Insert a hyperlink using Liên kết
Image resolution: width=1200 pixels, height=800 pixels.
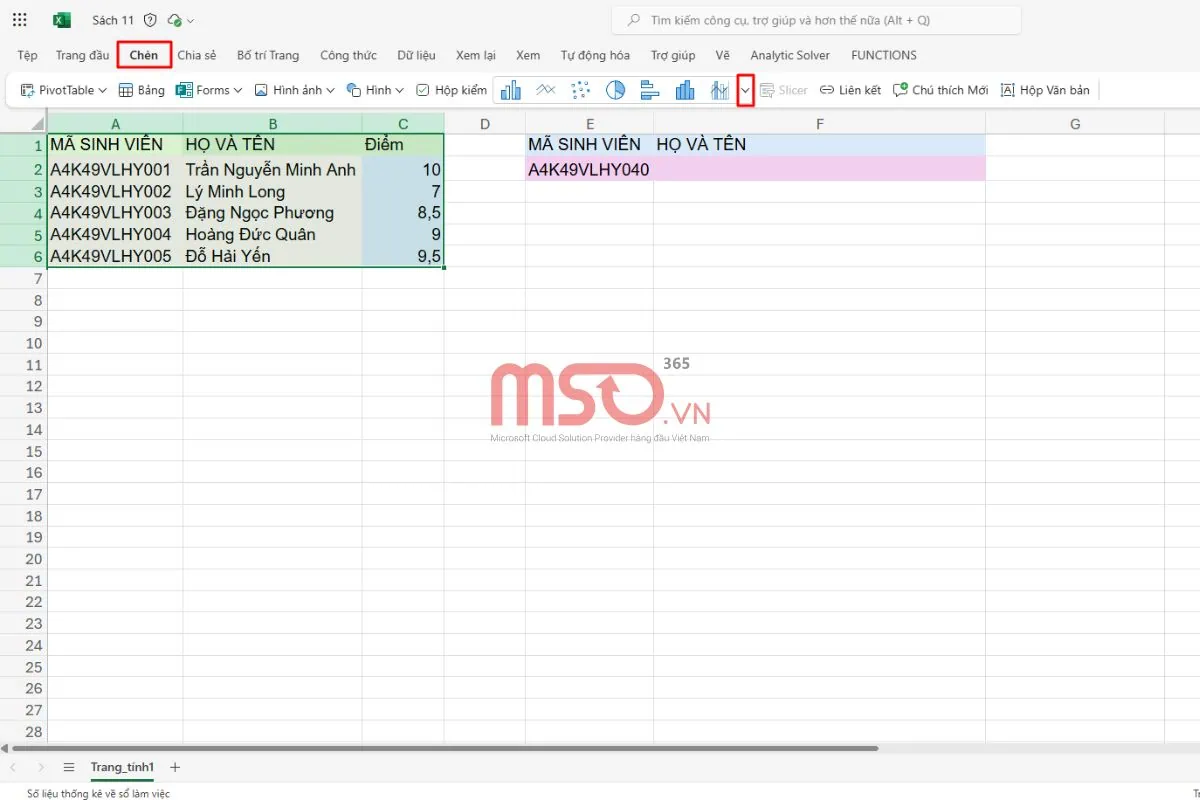[849, 90]
